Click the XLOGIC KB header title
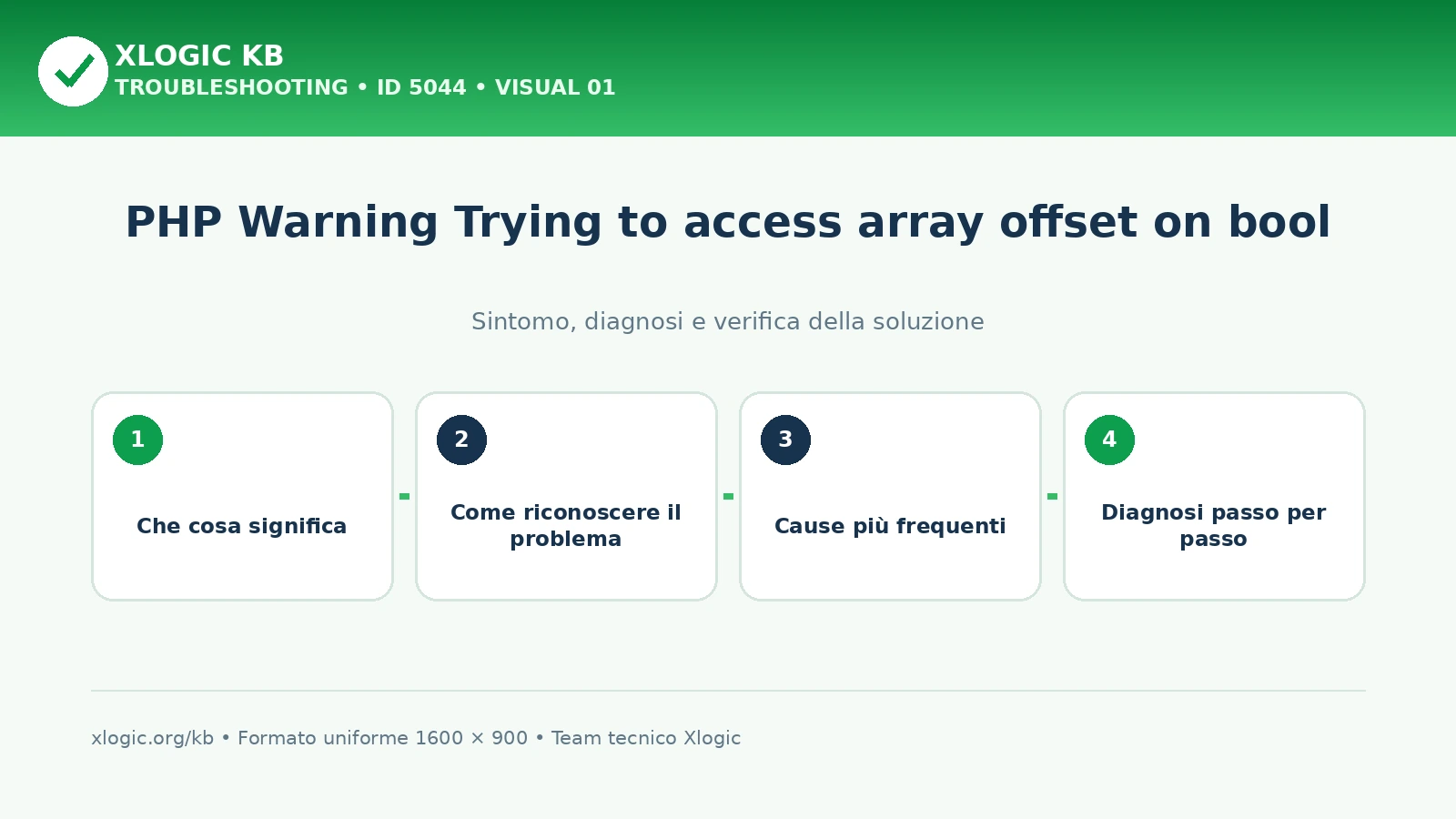Image resolution: width=1456 pixels, height=819 pixels. [199, 56]
